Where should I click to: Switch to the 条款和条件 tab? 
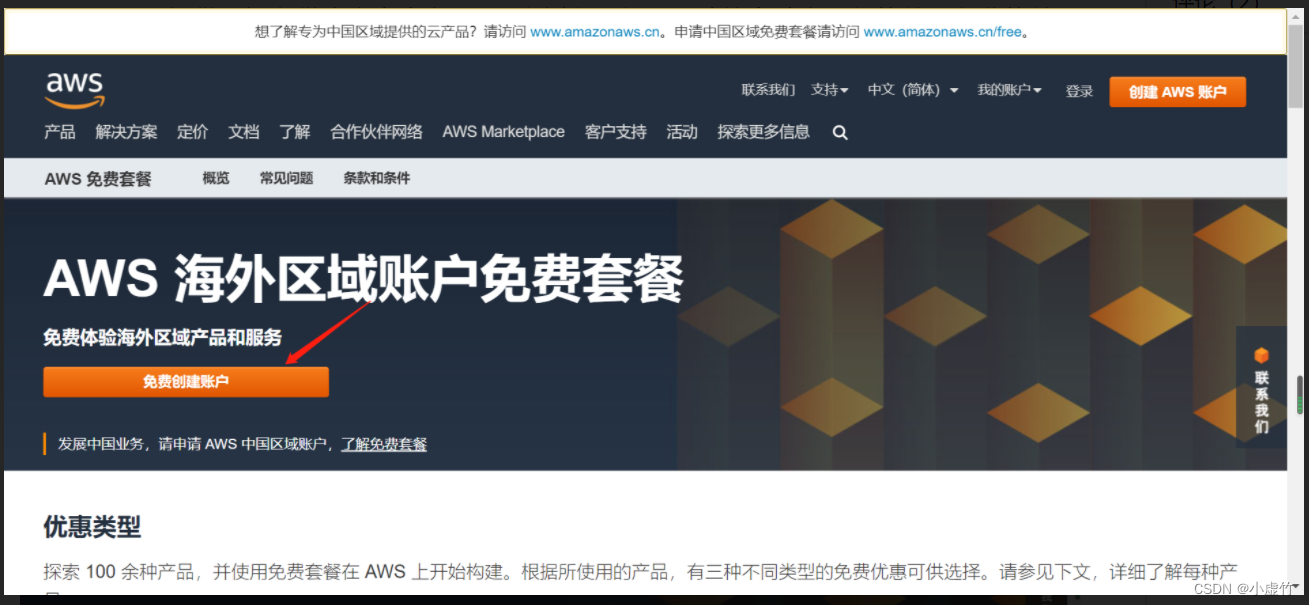click(x=377, y=178)
